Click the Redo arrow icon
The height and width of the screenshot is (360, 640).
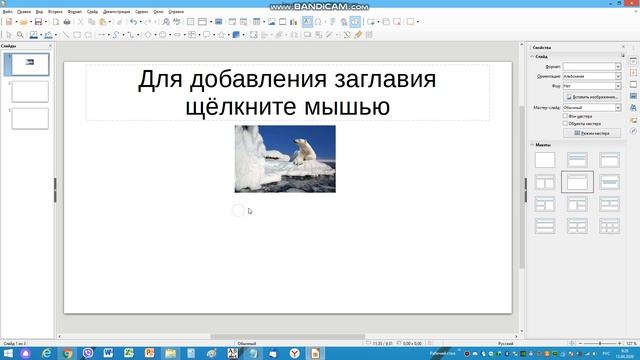pyautogui.click(x=148, y=22)
